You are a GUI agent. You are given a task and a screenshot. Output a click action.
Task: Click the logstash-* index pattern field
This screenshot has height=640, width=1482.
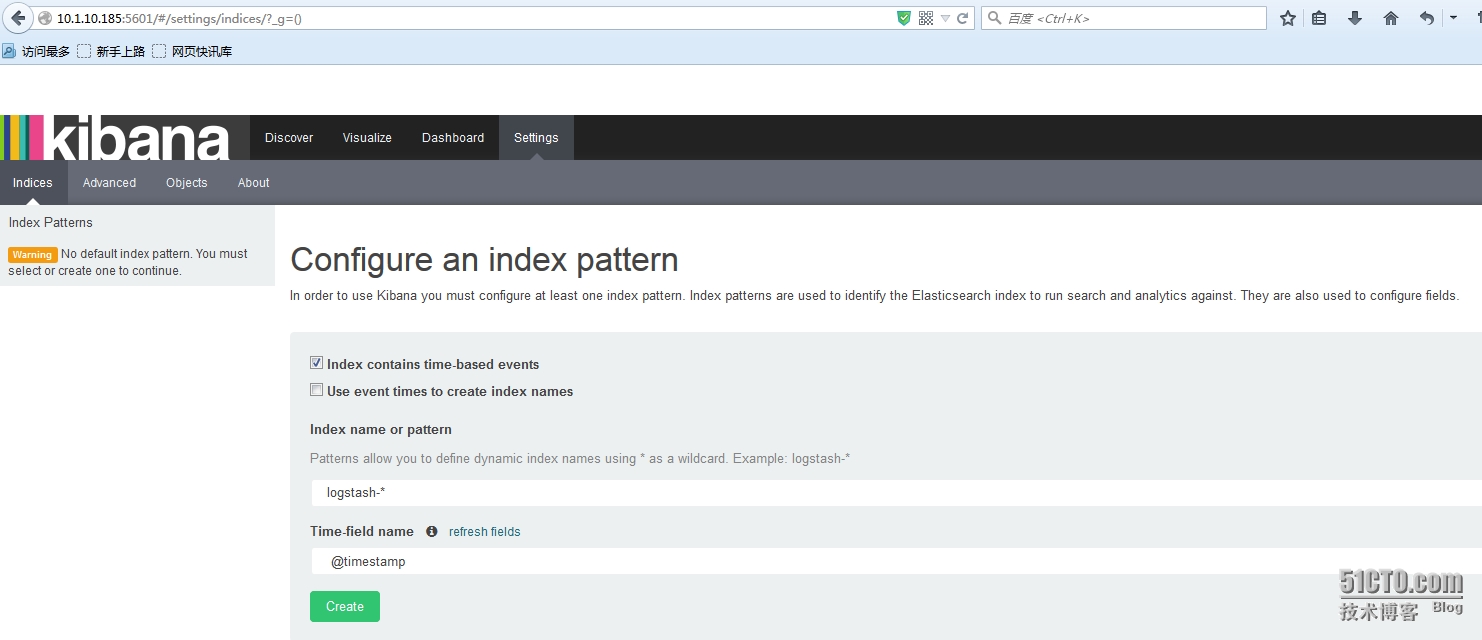point(896,493)
